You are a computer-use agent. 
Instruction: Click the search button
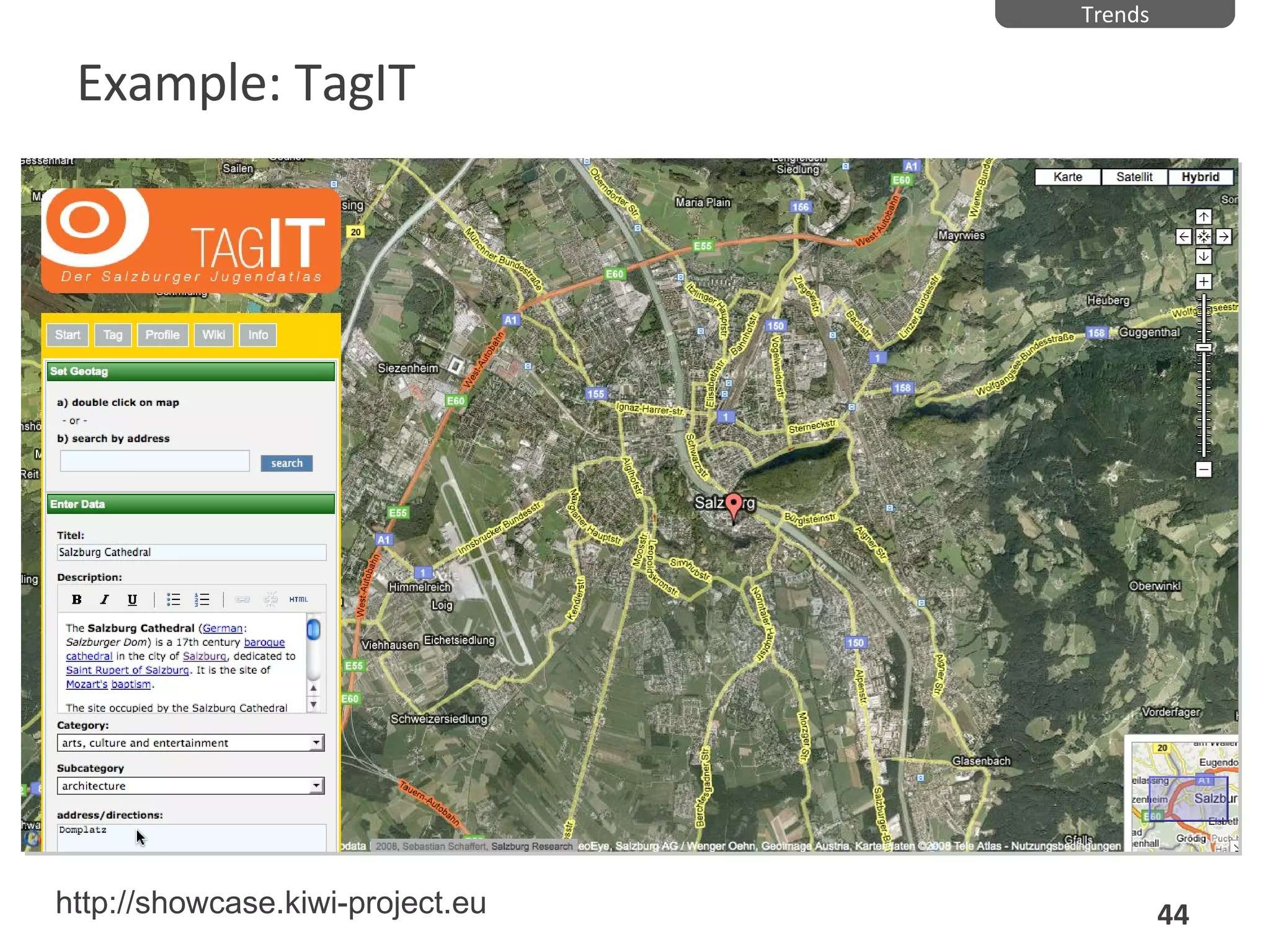286,463
